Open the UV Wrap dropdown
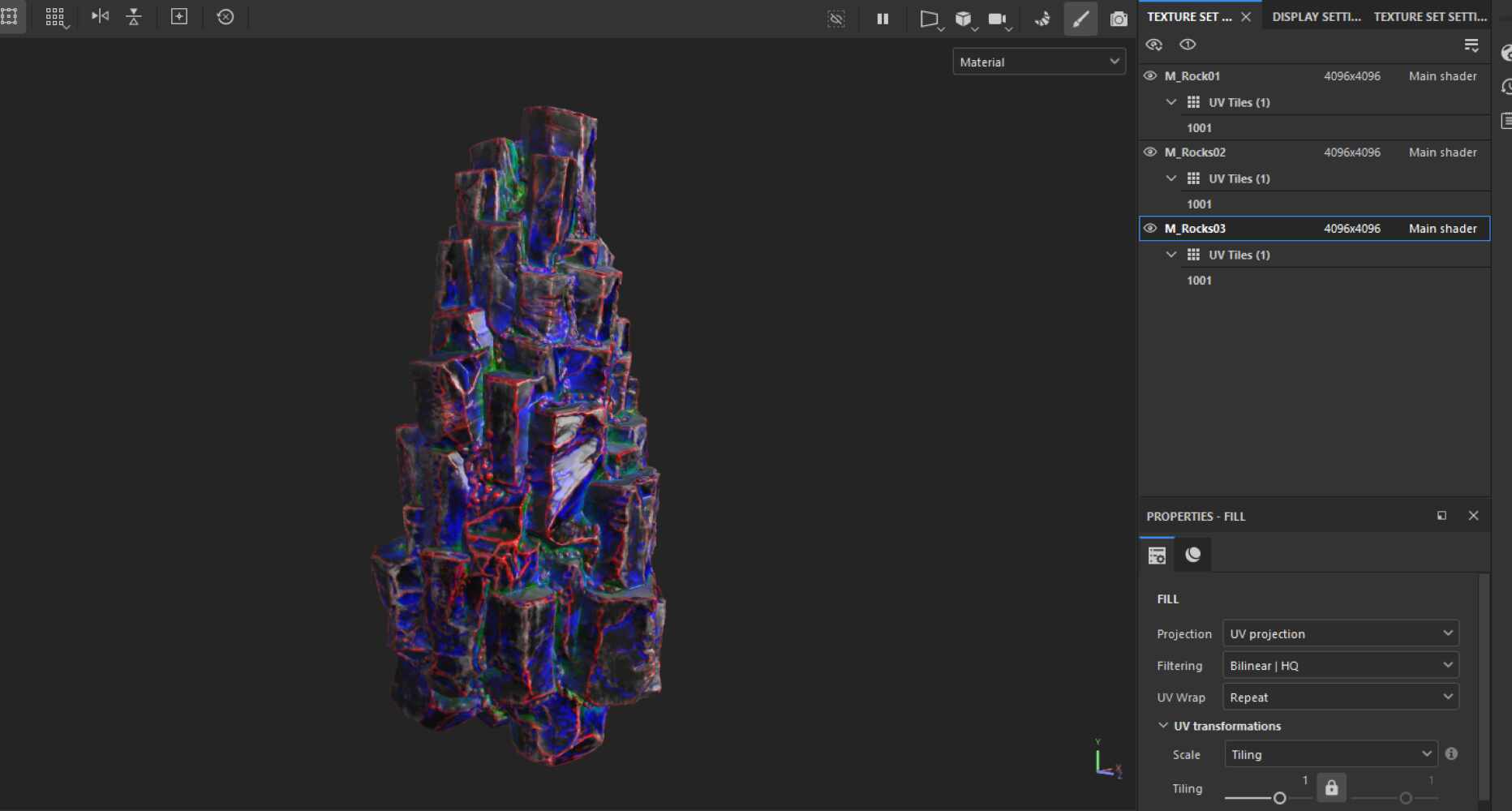Viewport: 1512px width, 811px height. (1340, 696)
